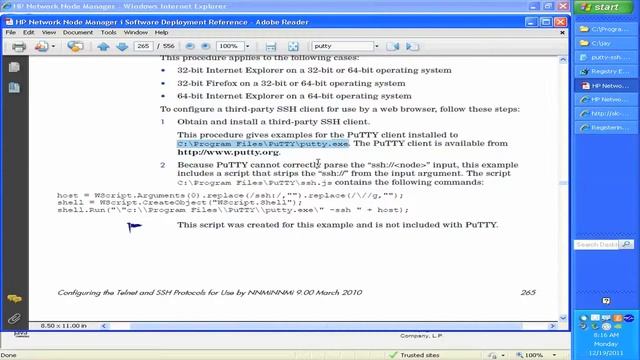Open the zoom percentage dropdown arrow
Image resolution: width=640 pixels, height=360 pixels.
[x=247, y=46]
